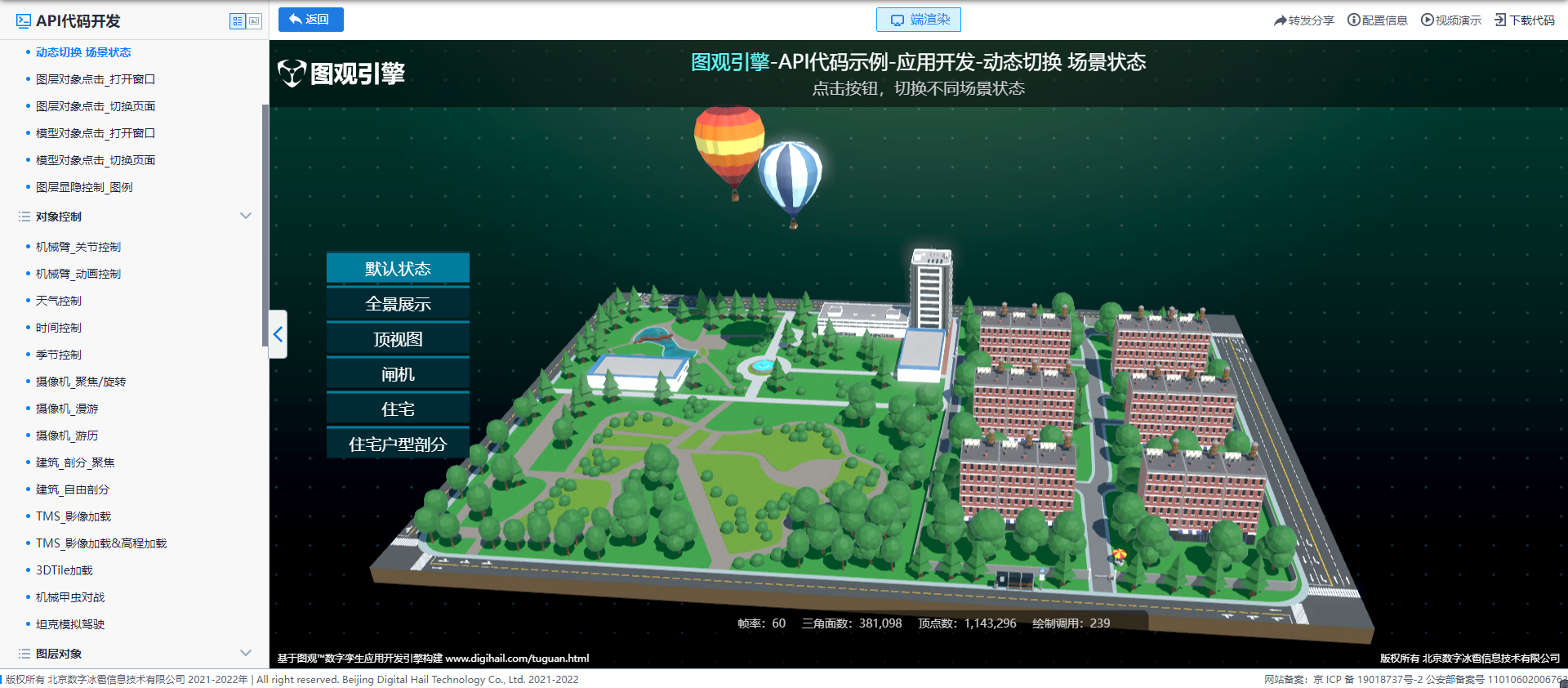Click the 下载代码 download icon

click(x=1500, y=20)
